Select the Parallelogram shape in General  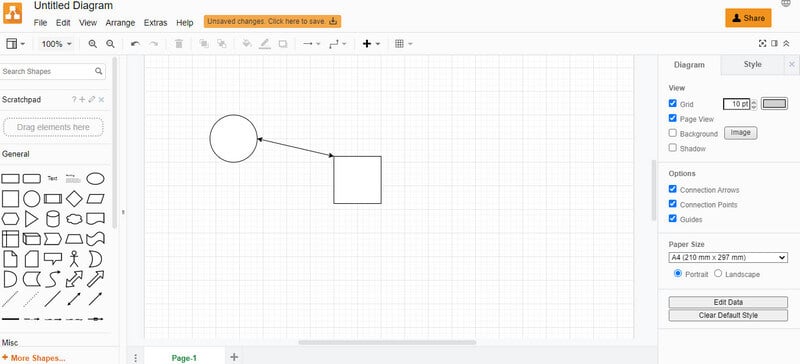click(x=95, y=199)
